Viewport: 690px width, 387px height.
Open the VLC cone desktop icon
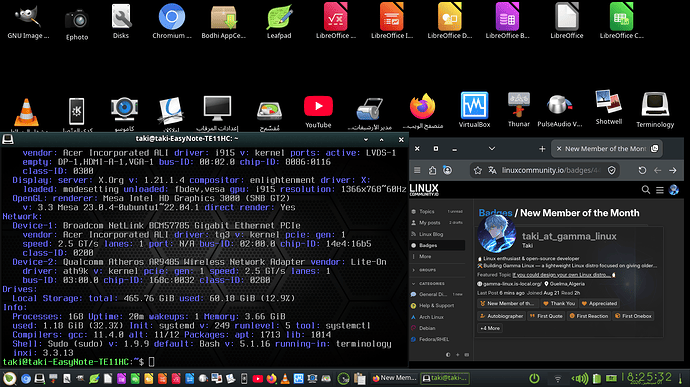pos(26,113)
